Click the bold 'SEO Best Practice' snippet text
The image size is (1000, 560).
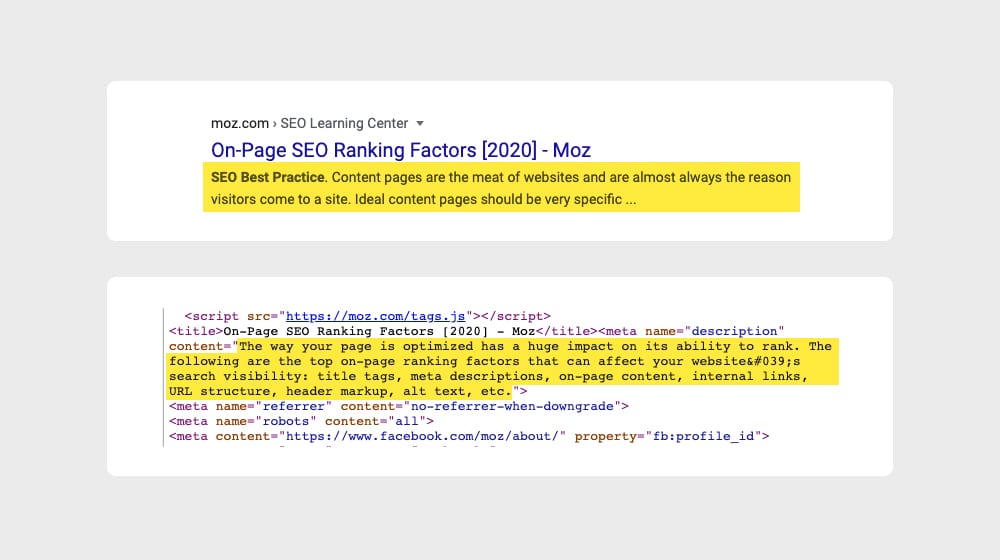[268, 177]
